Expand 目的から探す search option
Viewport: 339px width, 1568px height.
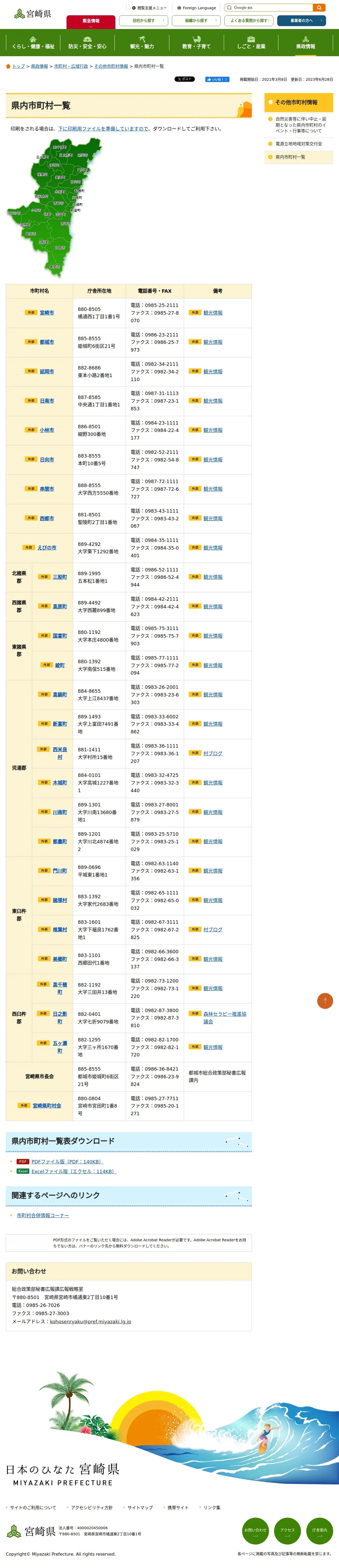[x=144, y=21]
